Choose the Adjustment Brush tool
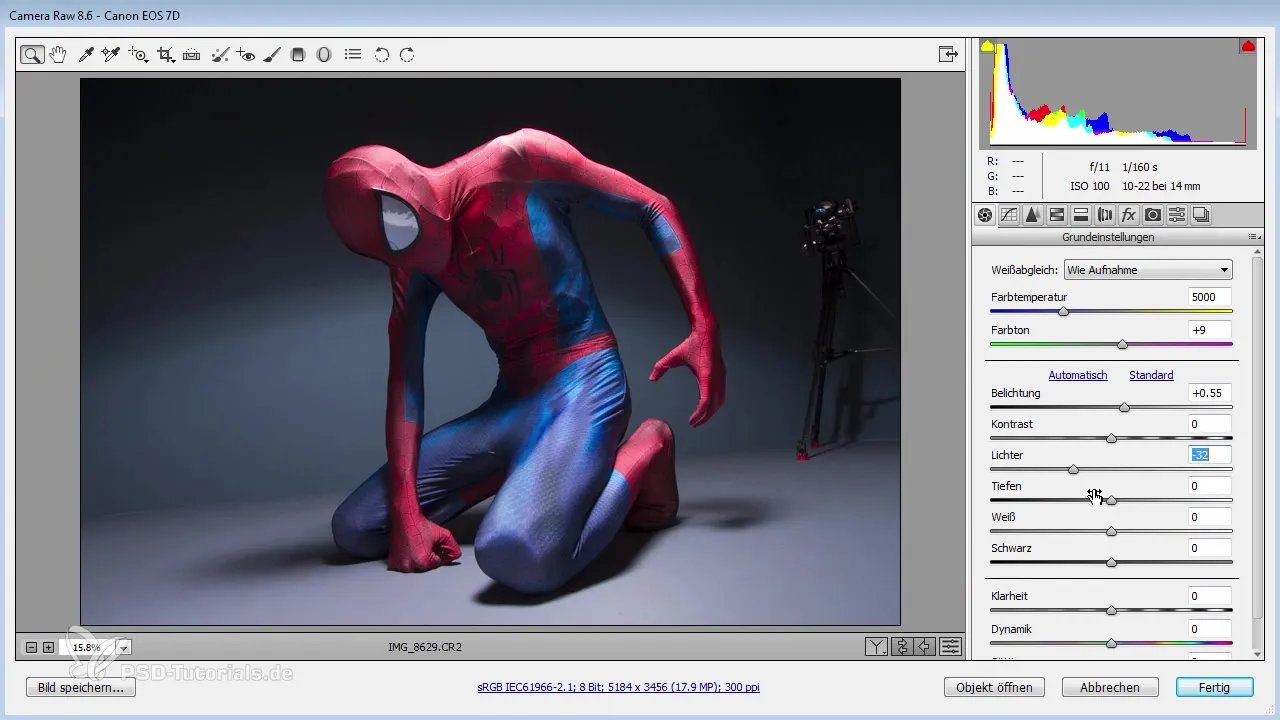 (x=271, y=55)
